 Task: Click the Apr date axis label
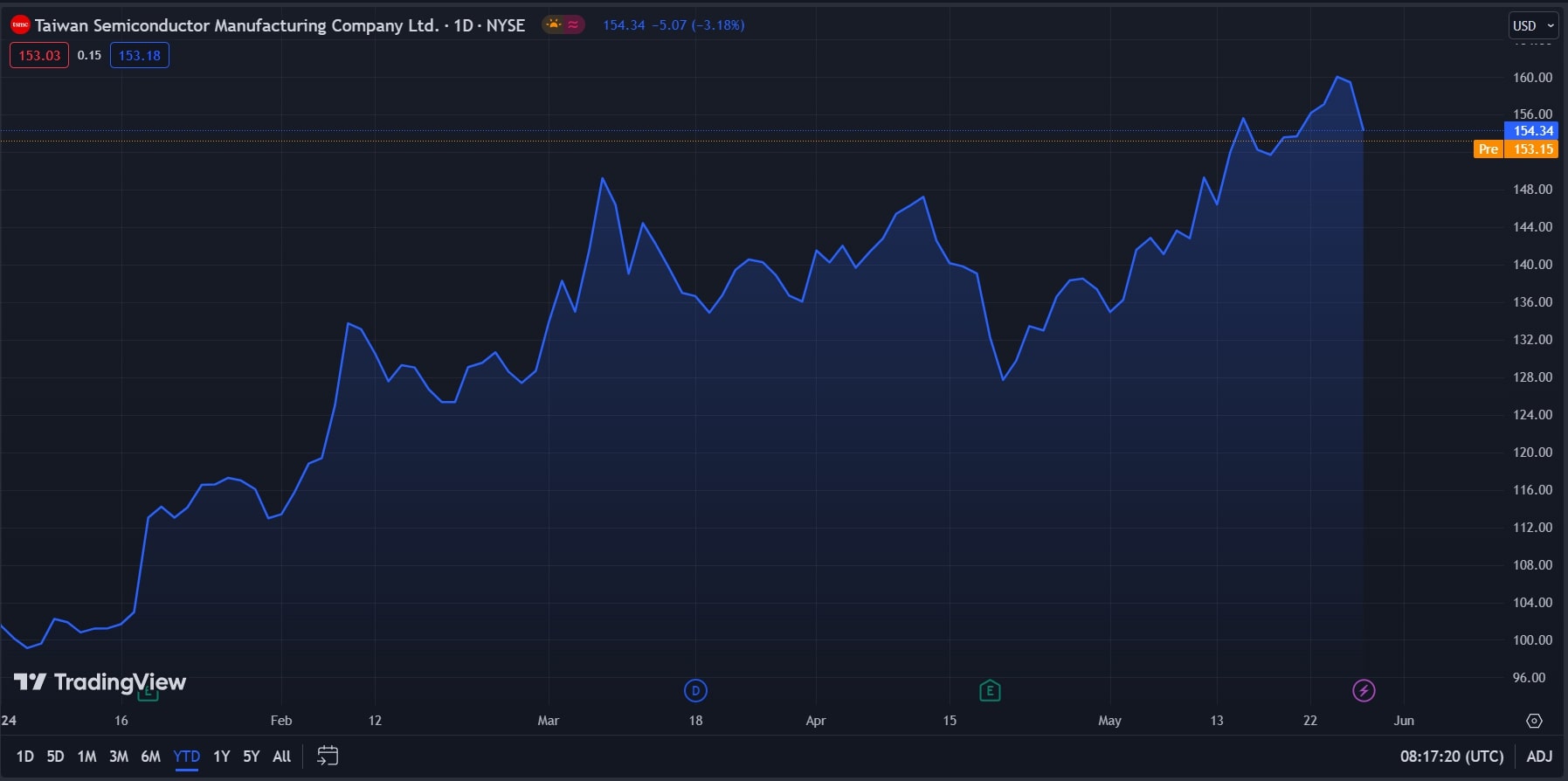click(815, 721)
